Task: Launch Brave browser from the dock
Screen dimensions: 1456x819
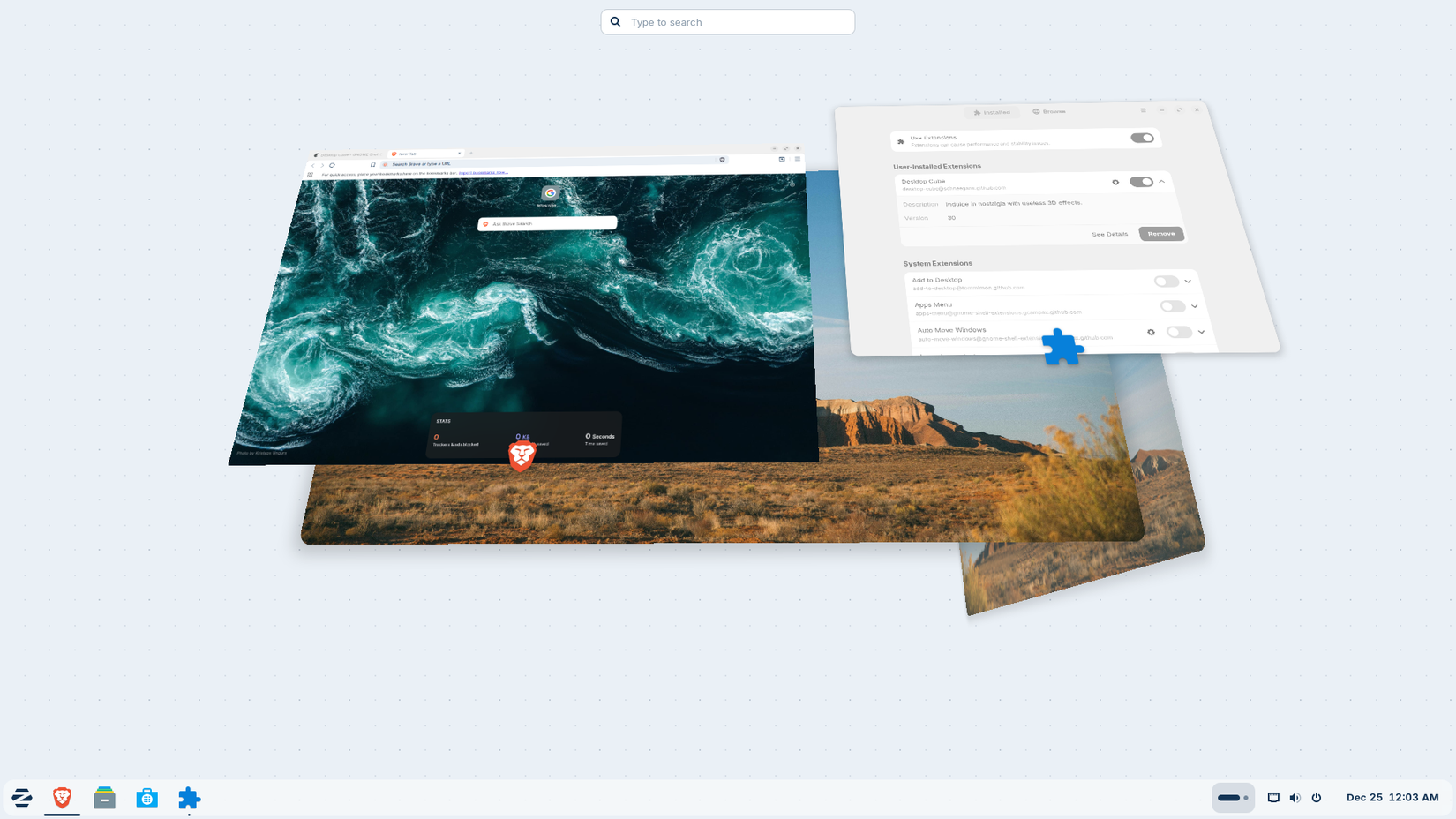Action: point(62,798)
